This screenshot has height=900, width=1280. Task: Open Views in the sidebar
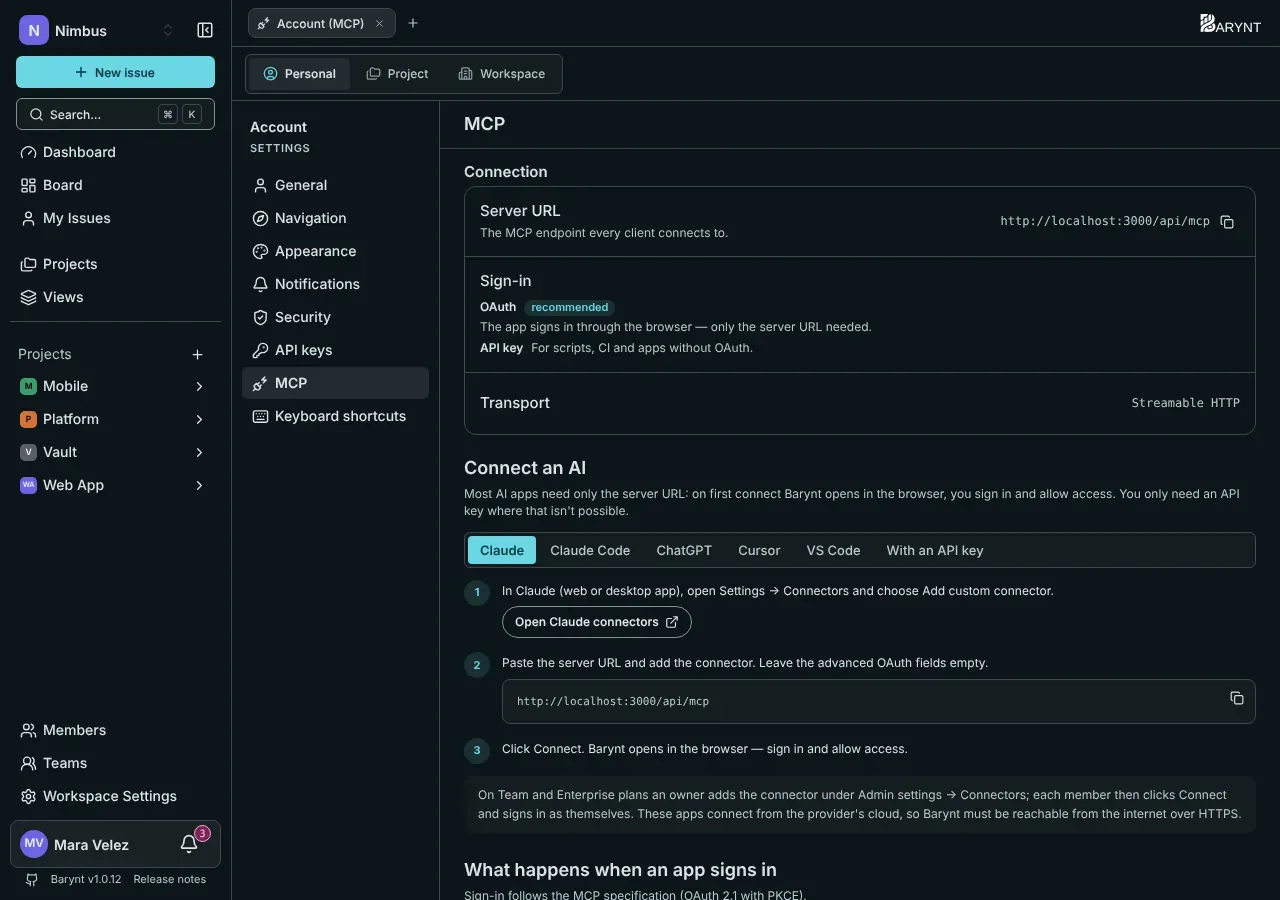115,297
